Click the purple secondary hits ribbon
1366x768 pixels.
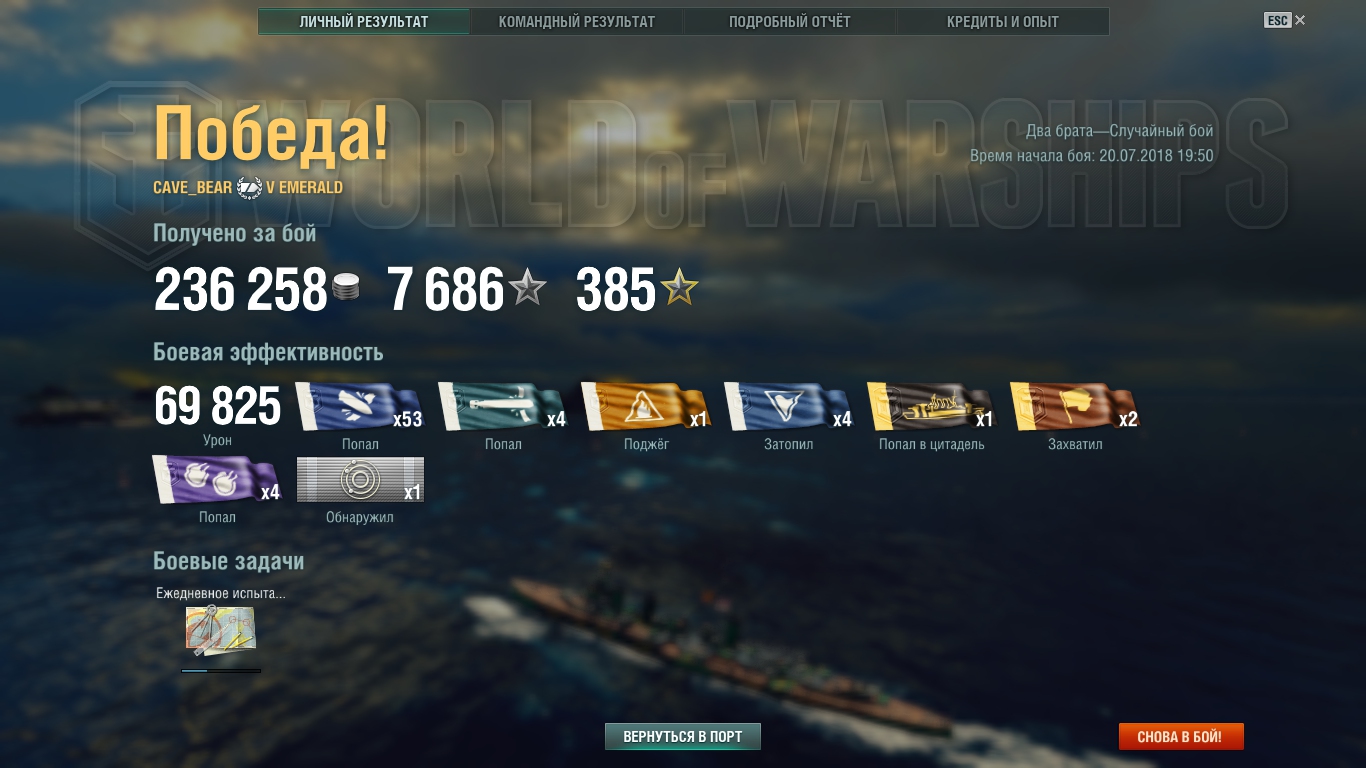(x=217, y=480)
